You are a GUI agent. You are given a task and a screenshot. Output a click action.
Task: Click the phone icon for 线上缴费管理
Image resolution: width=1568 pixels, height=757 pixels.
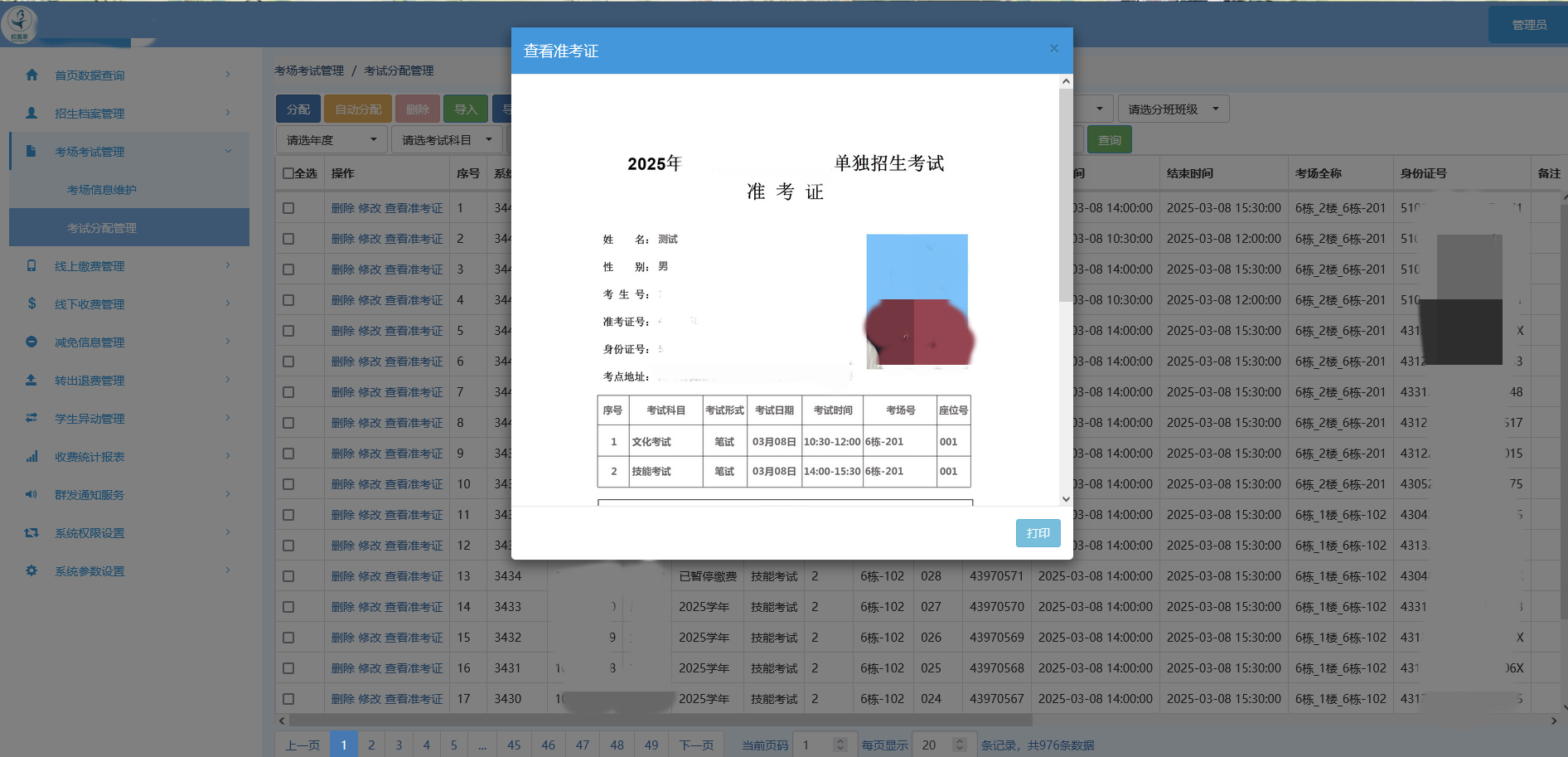click(x=31, y=265)
